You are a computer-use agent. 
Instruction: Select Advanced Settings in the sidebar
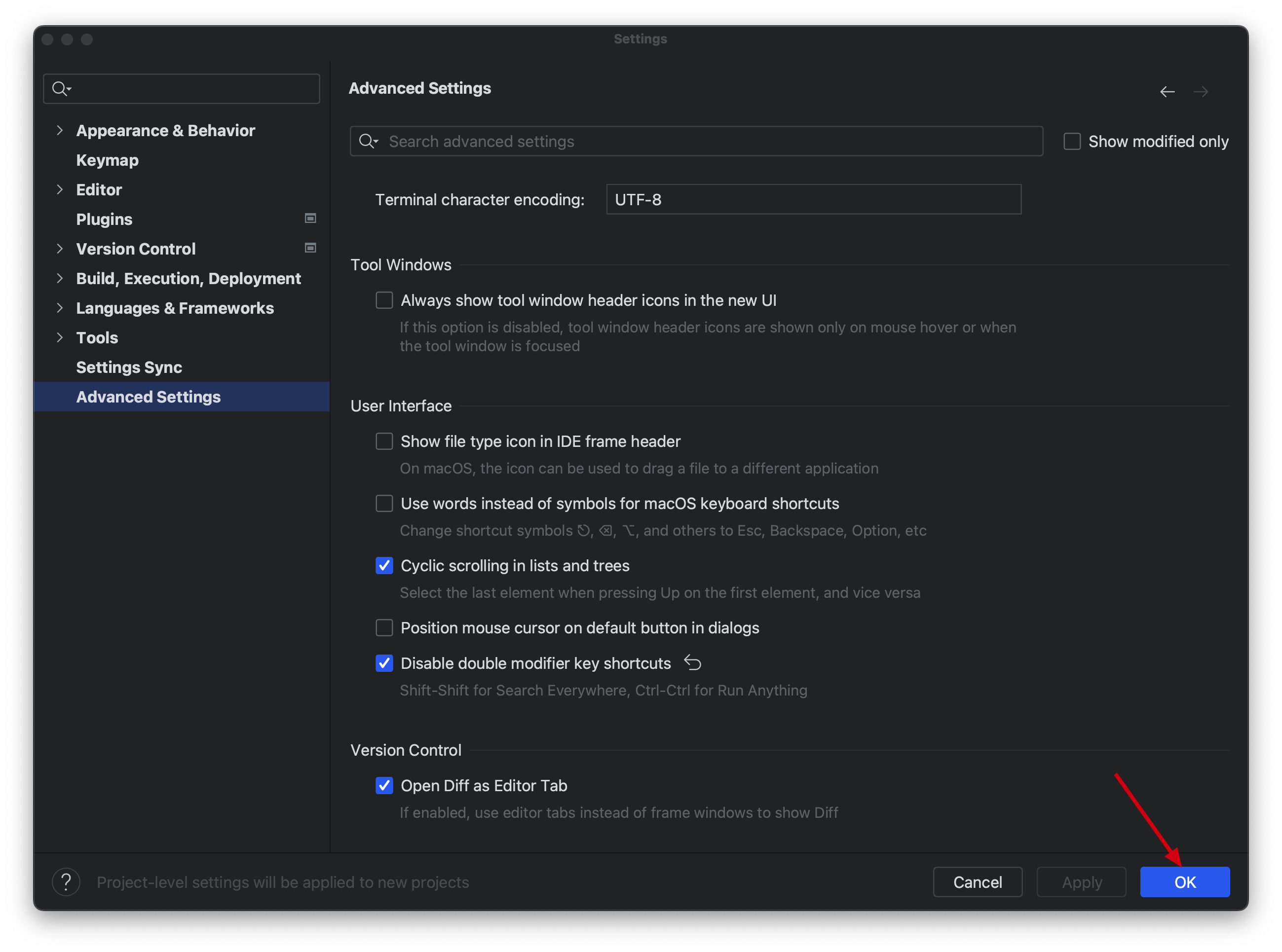coord(182,397)
